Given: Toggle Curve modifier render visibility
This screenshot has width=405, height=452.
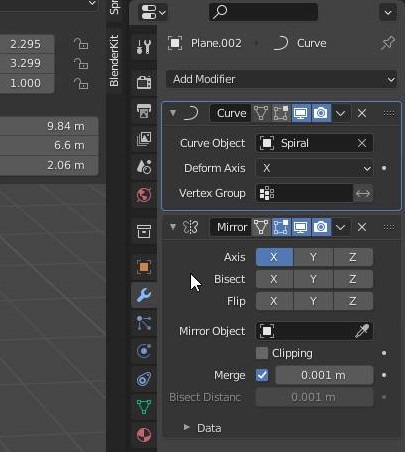Looking at the screenshot, I should pos(321,113).
